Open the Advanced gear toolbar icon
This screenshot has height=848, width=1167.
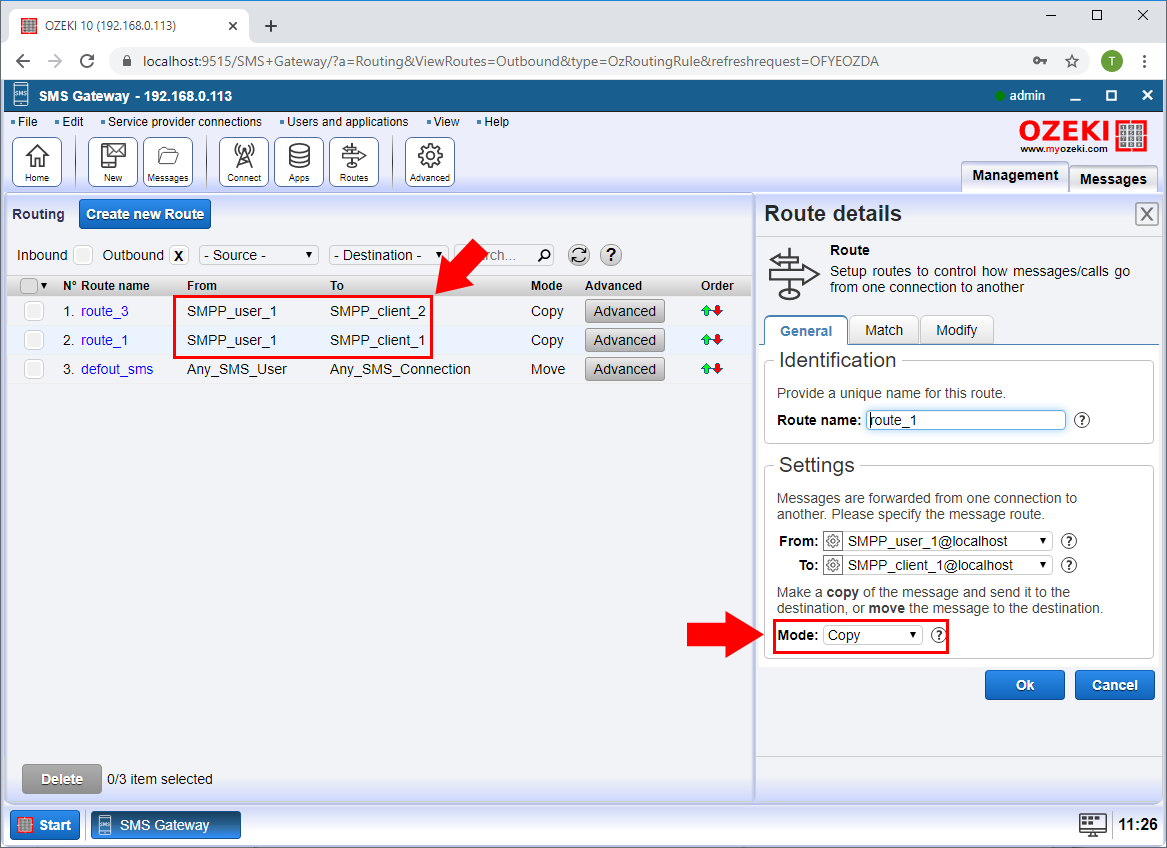[430, 162]
